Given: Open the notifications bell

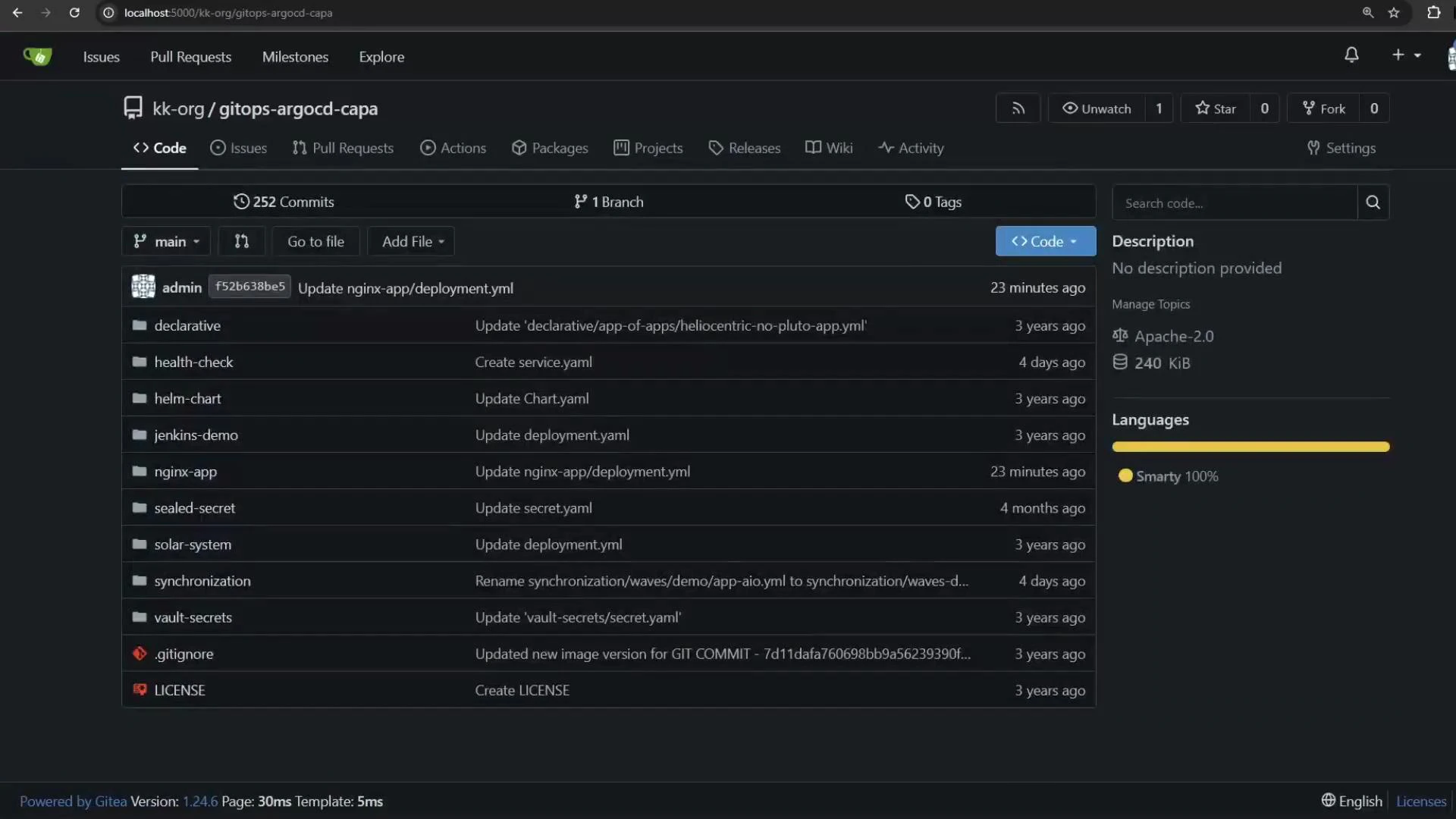Looking at the screenshot, I should [x=1353, y=55].
